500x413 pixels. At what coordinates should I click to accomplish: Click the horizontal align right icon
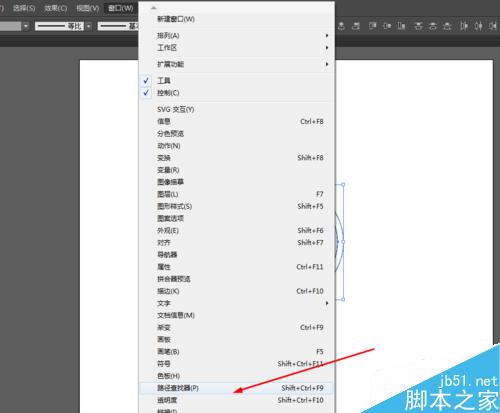pyautogui.click(x=356, y=26)
